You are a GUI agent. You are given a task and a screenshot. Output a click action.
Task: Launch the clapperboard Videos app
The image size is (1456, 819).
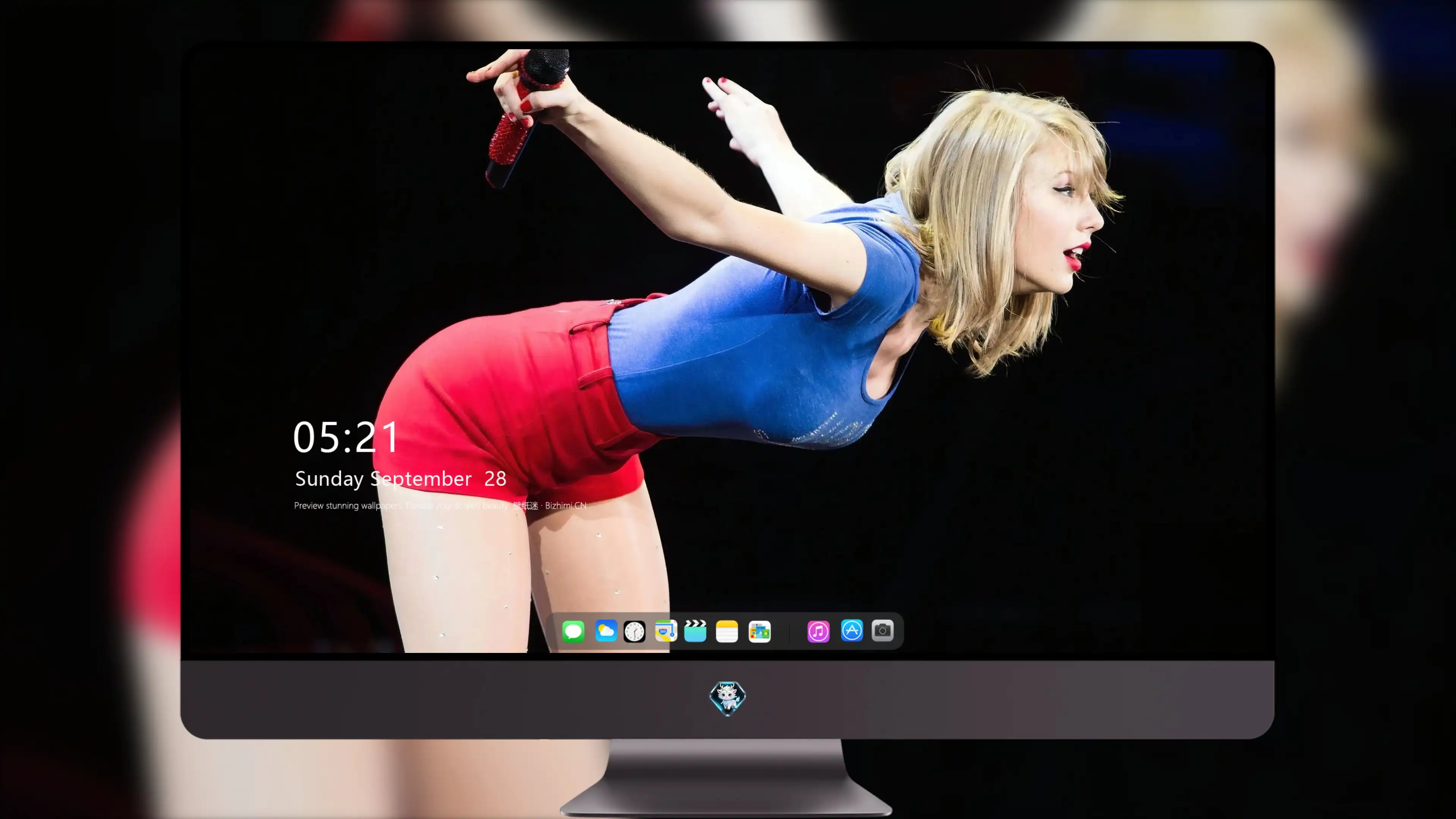click(695, 631)
